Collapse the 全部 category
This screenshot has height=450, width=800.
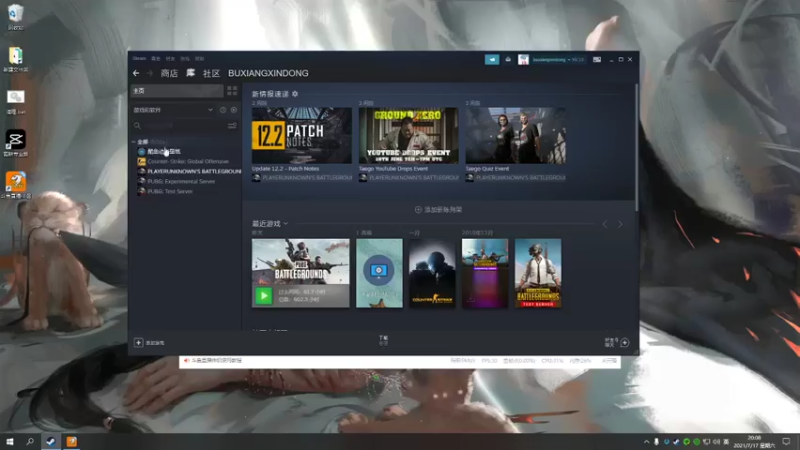134,142
